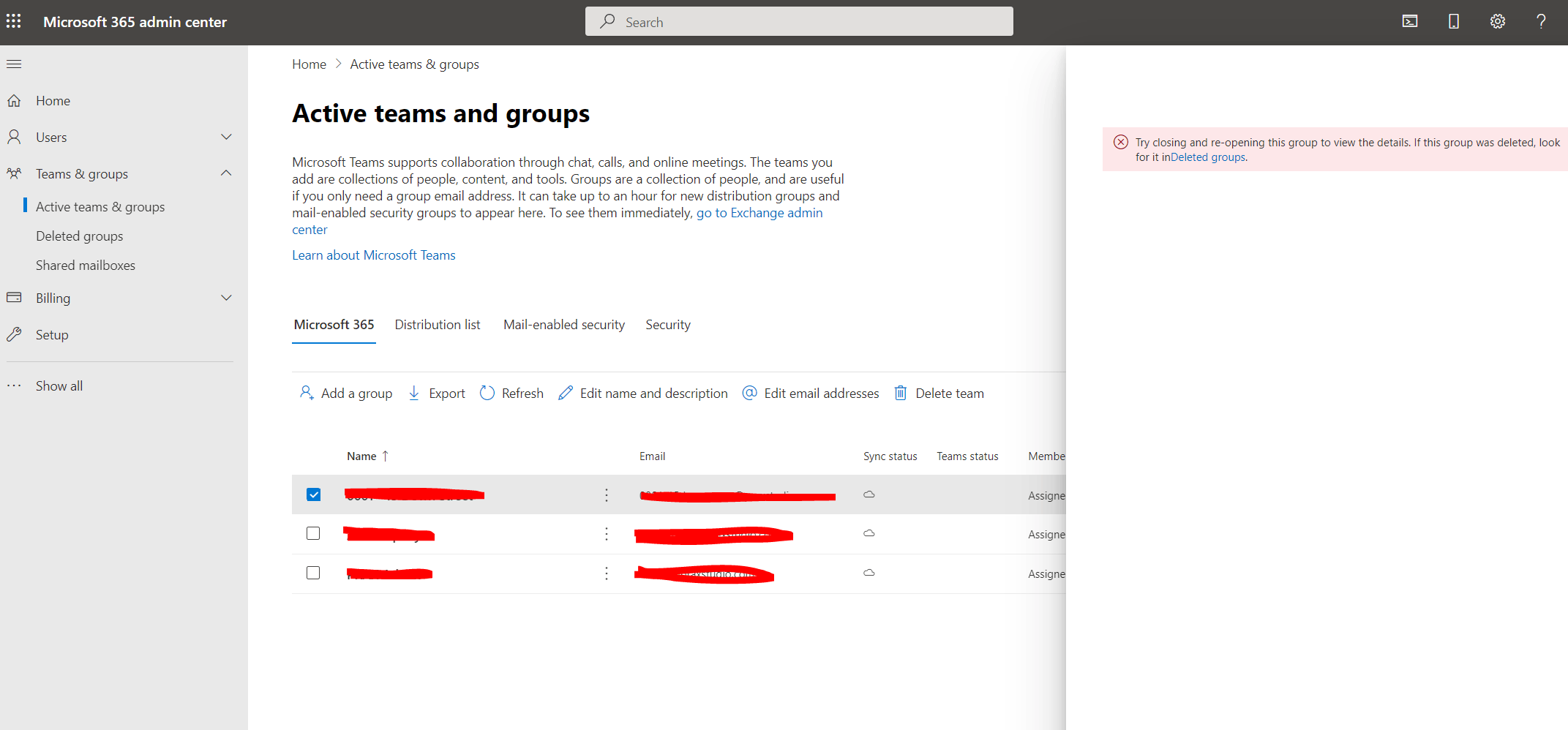Expand the Billing section chevron
1568x730 pixels.
pos(227,298)
